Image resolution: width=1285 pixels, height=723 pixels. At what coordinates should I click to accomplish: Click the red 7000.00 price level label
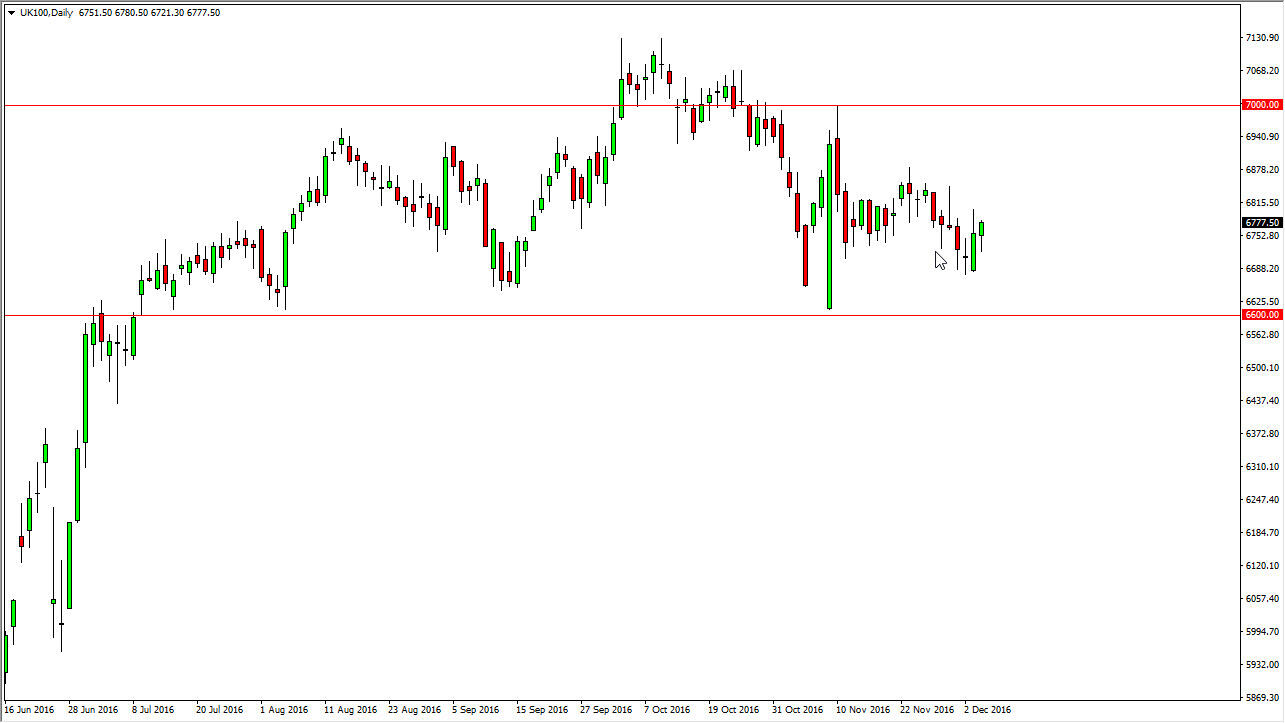[x=1261, y=105]
